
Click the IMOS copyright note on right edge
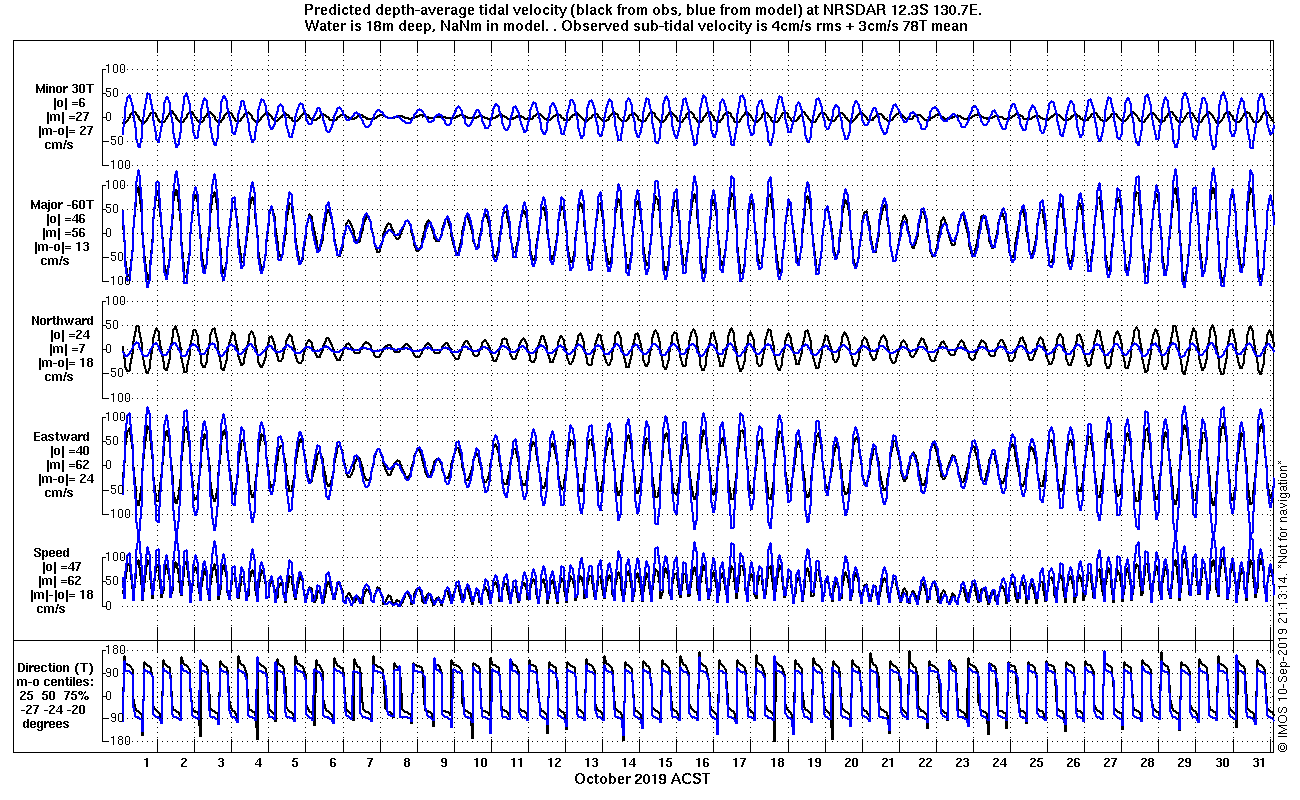(x=1282, y=606)
